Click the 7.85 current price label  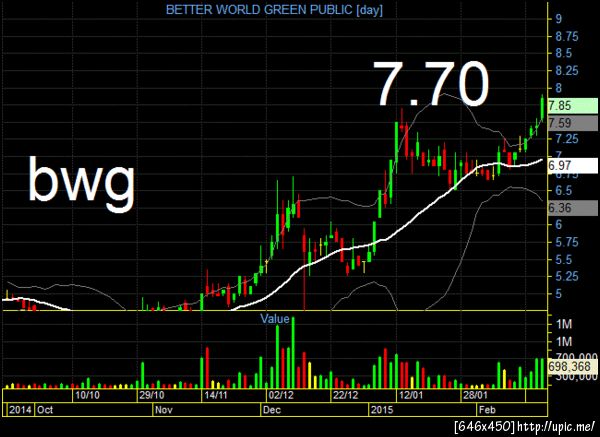coord(572,105)
